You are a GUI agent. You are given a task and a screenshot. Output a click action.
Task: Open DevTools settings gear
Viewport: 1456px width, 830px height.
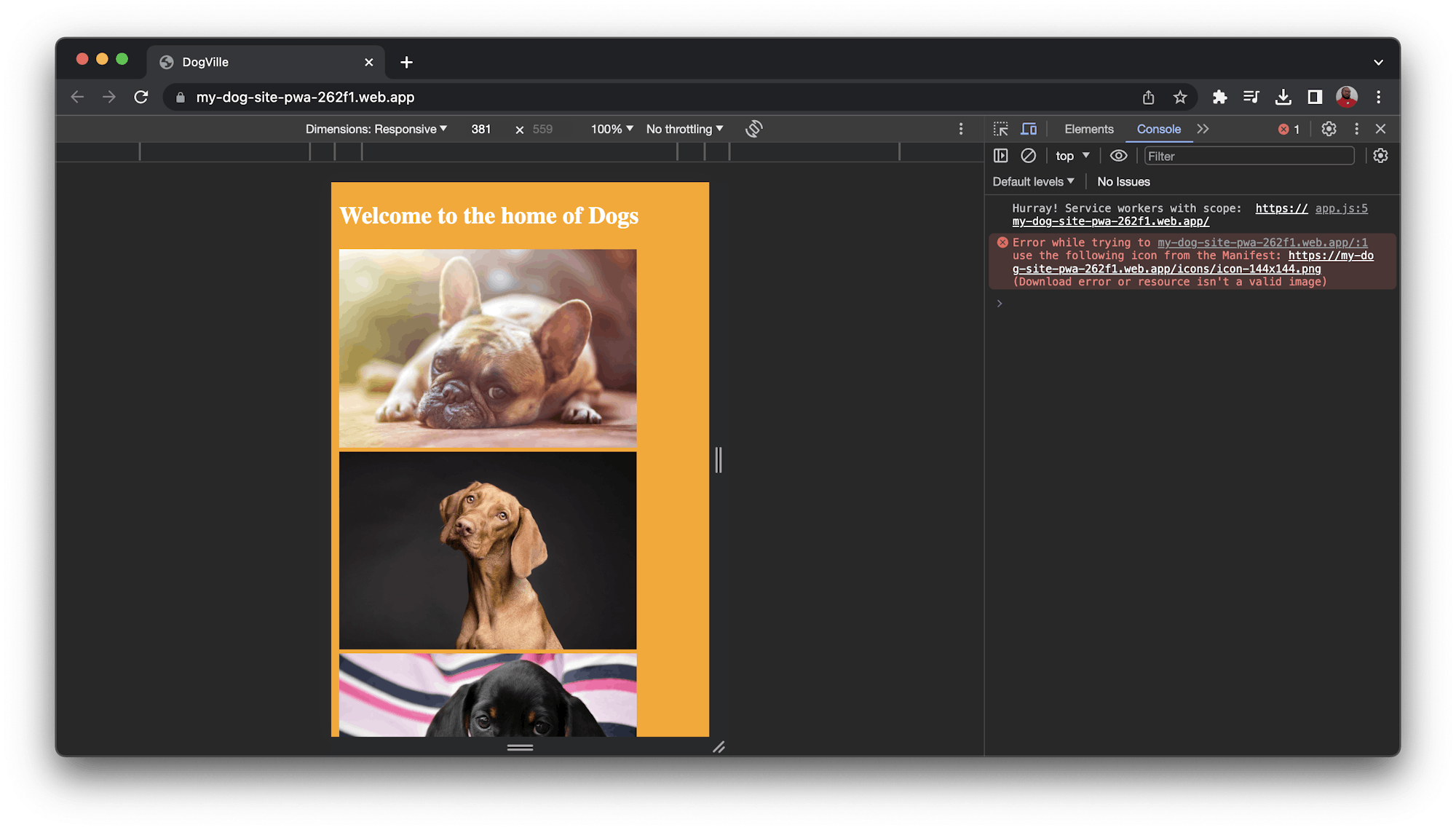click(x=1329, y=129)
